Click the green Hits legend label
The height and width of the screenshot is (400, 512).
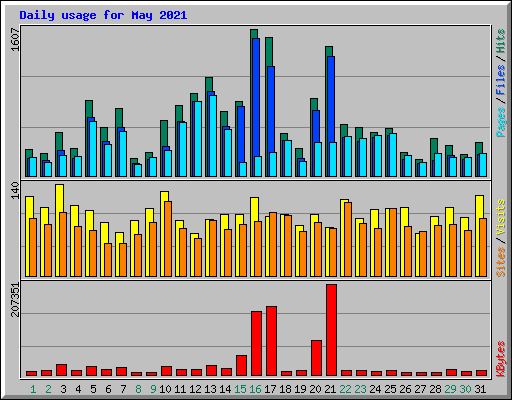[x=501, y=41]
